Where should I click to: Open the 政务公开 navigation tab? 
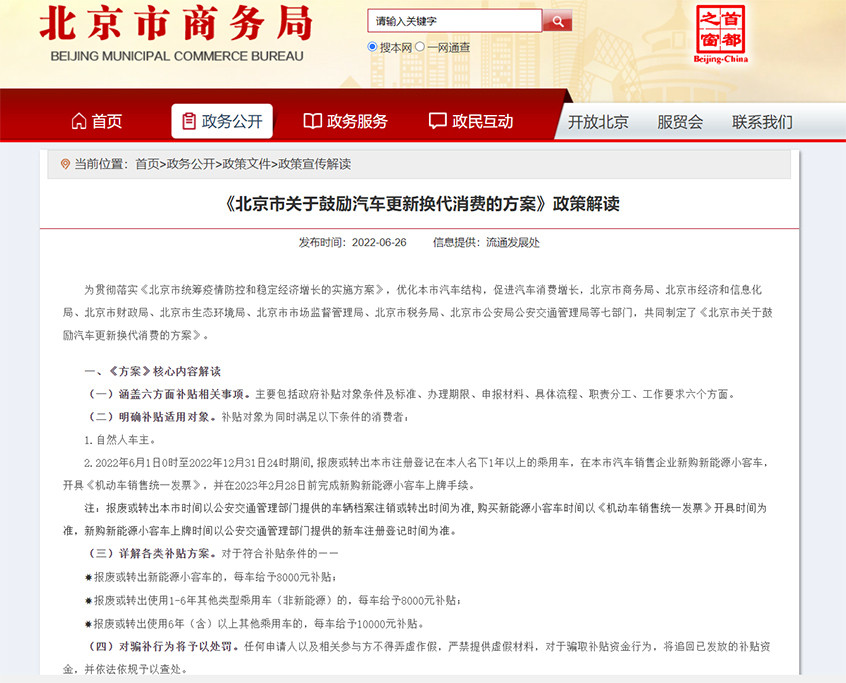(222, 121)
